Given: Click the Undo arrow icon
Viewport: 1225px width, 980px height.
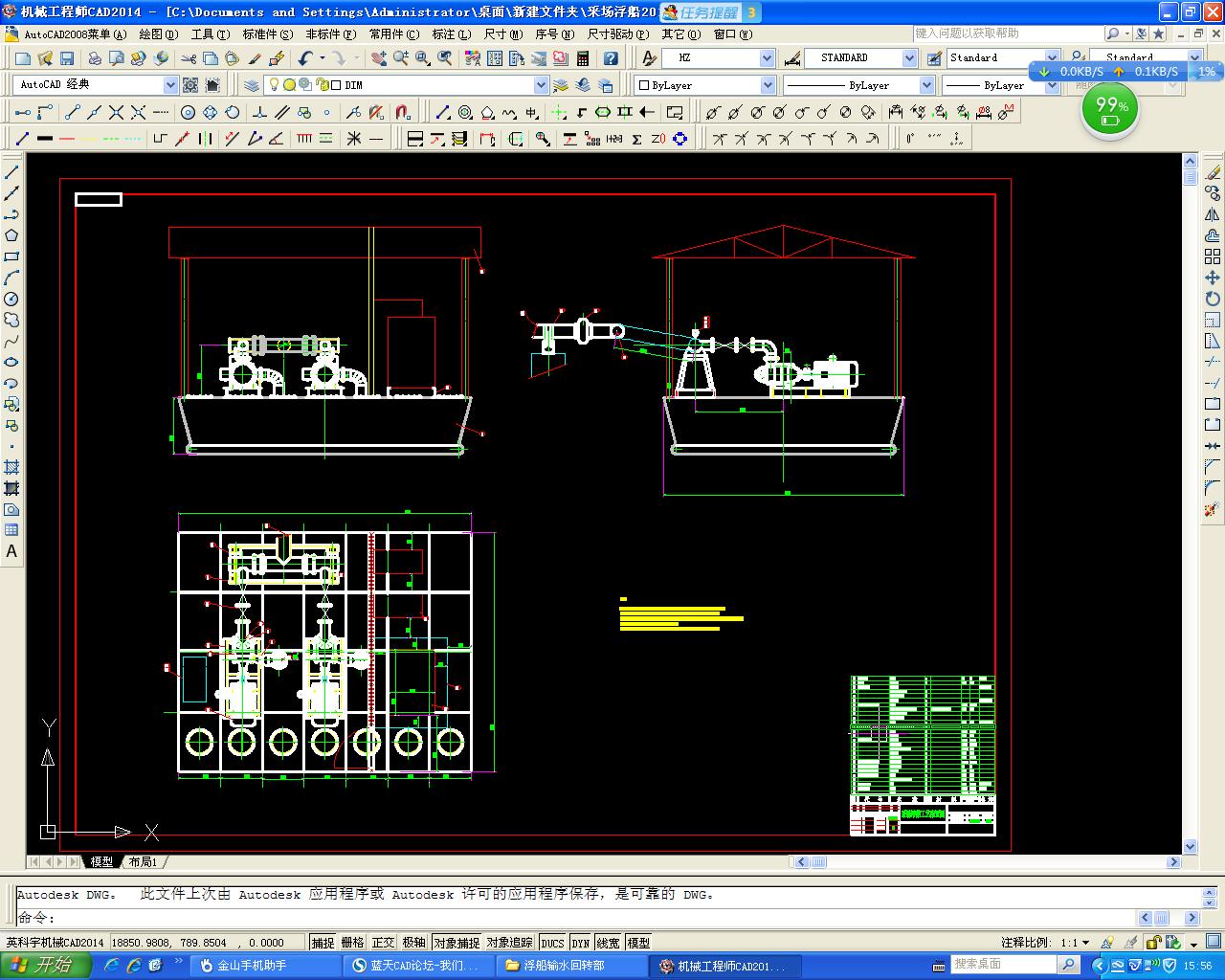Looking at the screenshot, I should 305,58.
